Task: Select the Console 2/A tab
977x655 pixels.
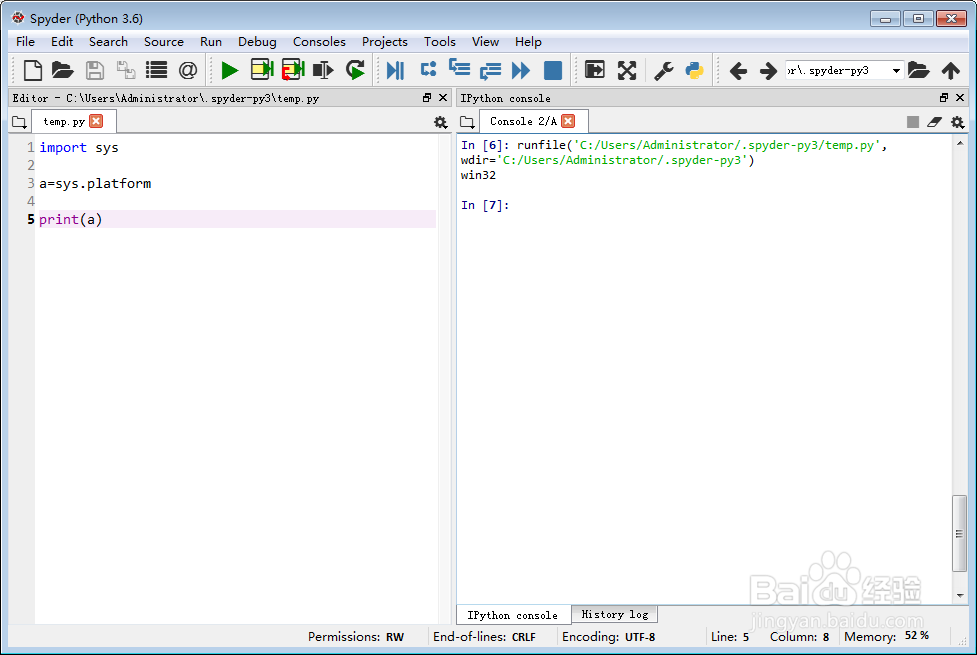Action: point(523,122)
